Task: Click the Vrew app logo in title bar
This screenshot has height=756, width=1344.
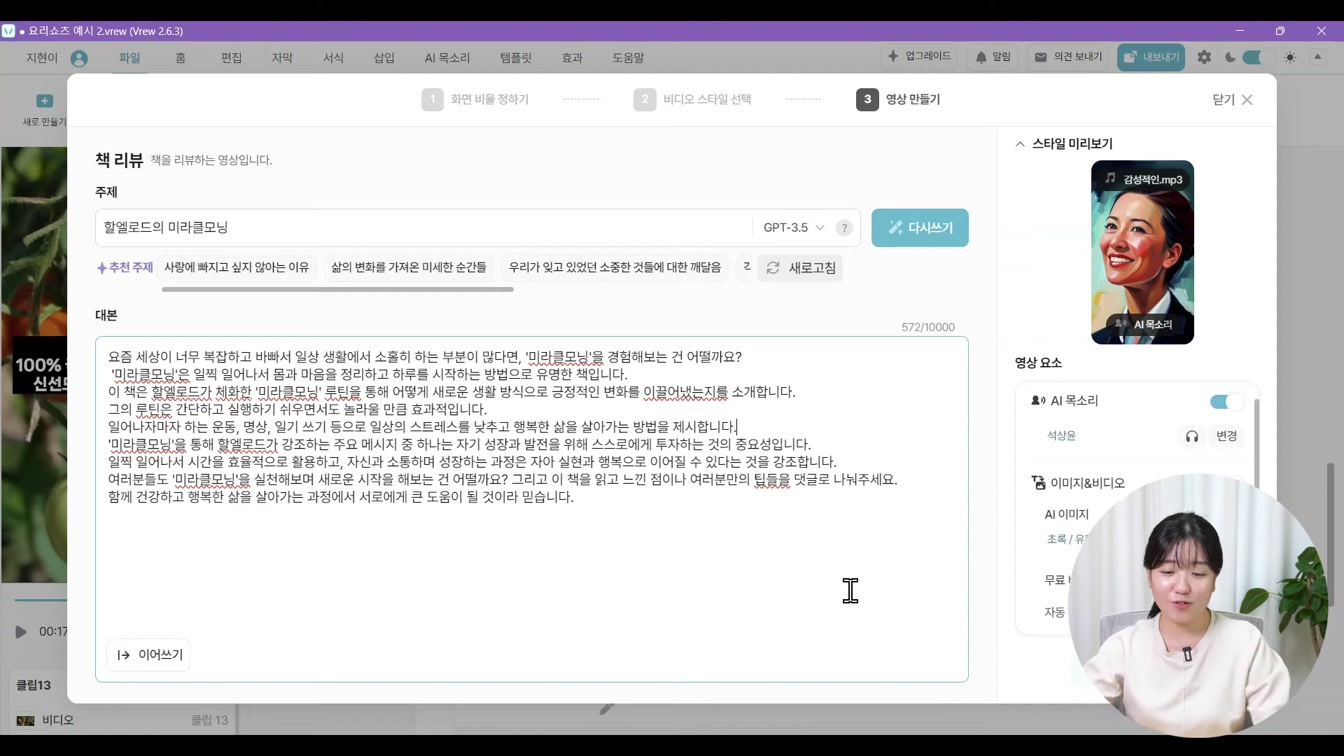Action: tap(9, 31)
